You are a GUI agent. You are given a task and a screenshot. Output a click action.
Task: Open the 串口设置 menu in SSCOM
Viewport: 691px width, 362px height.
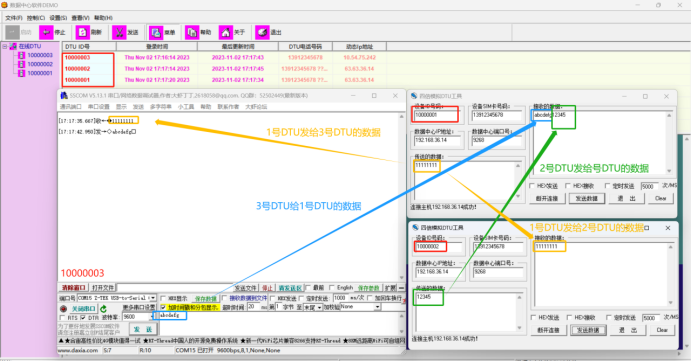click(x=98, y=107)
